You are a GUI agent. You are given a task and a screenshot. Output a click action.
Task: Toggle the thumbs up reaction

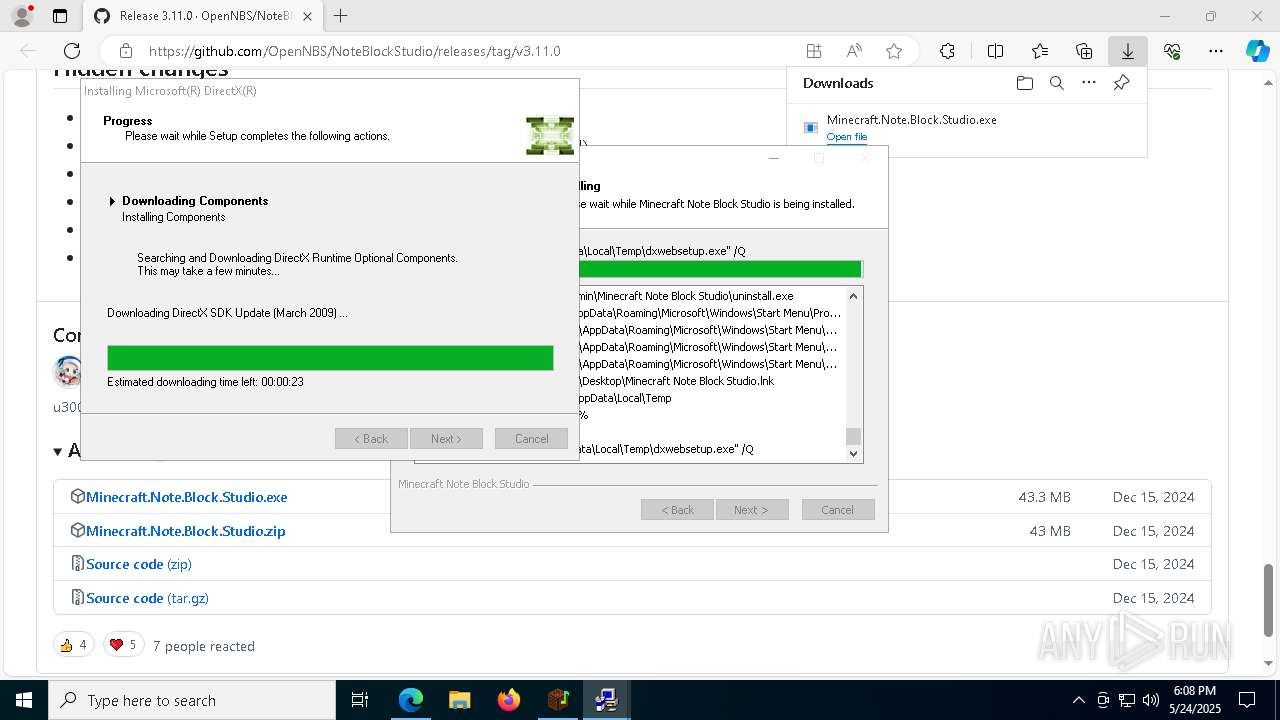73,645
